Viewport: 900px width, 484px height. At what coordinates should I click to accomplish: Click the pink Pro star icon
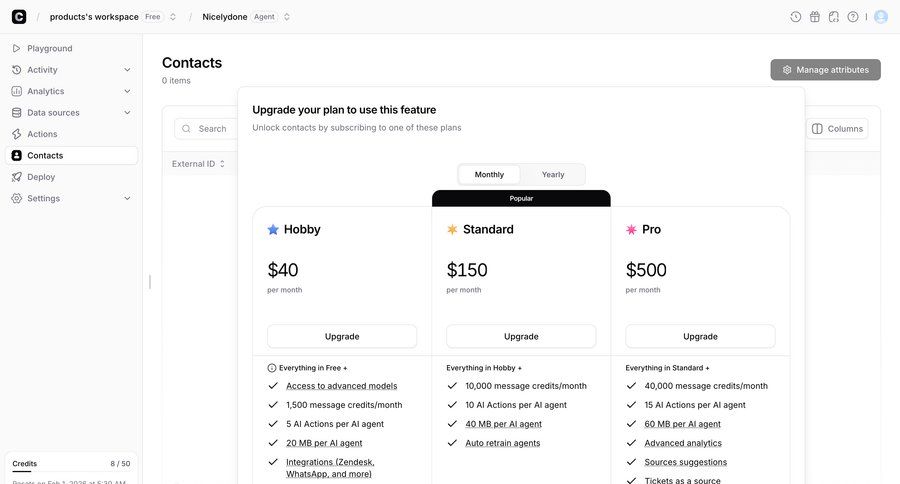click(631, 230)
